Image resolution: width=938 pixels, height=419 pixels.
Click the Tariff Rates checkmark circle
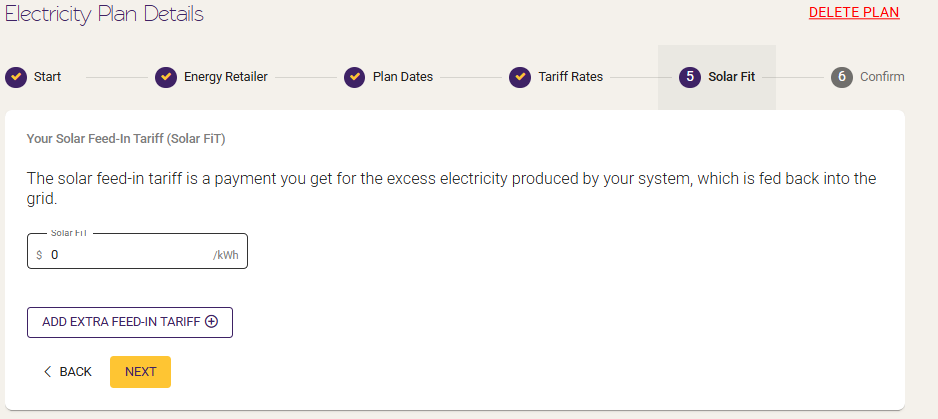click(520, 77)
